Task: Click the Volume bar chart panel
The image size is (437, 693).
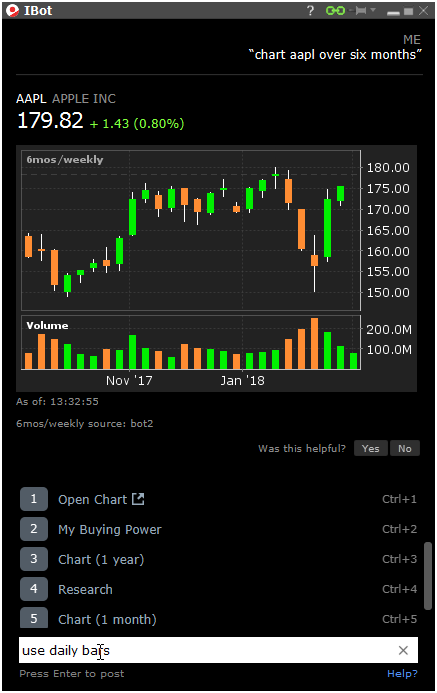Action: point(191,343)
